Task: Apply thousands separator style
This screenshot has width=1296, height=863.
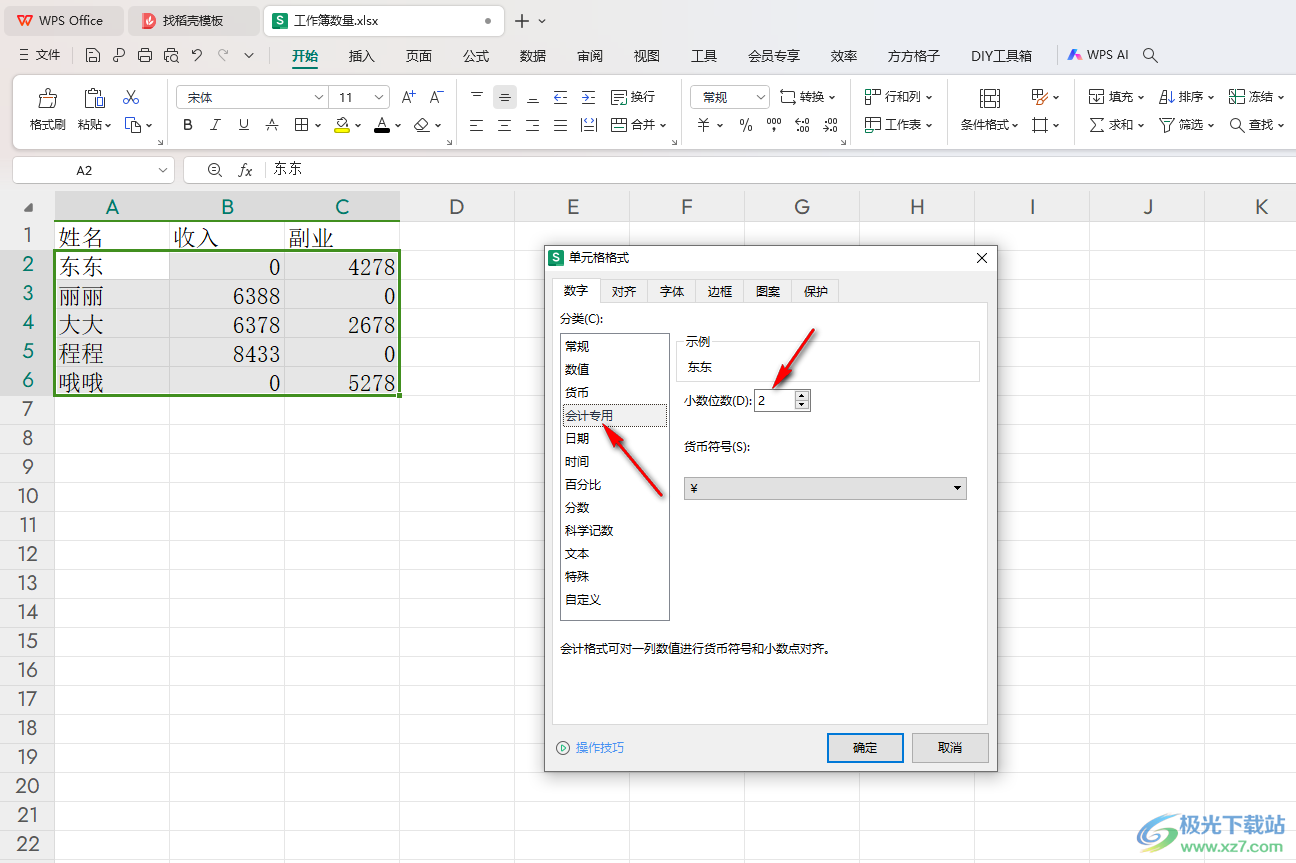Action: (774, 125)
